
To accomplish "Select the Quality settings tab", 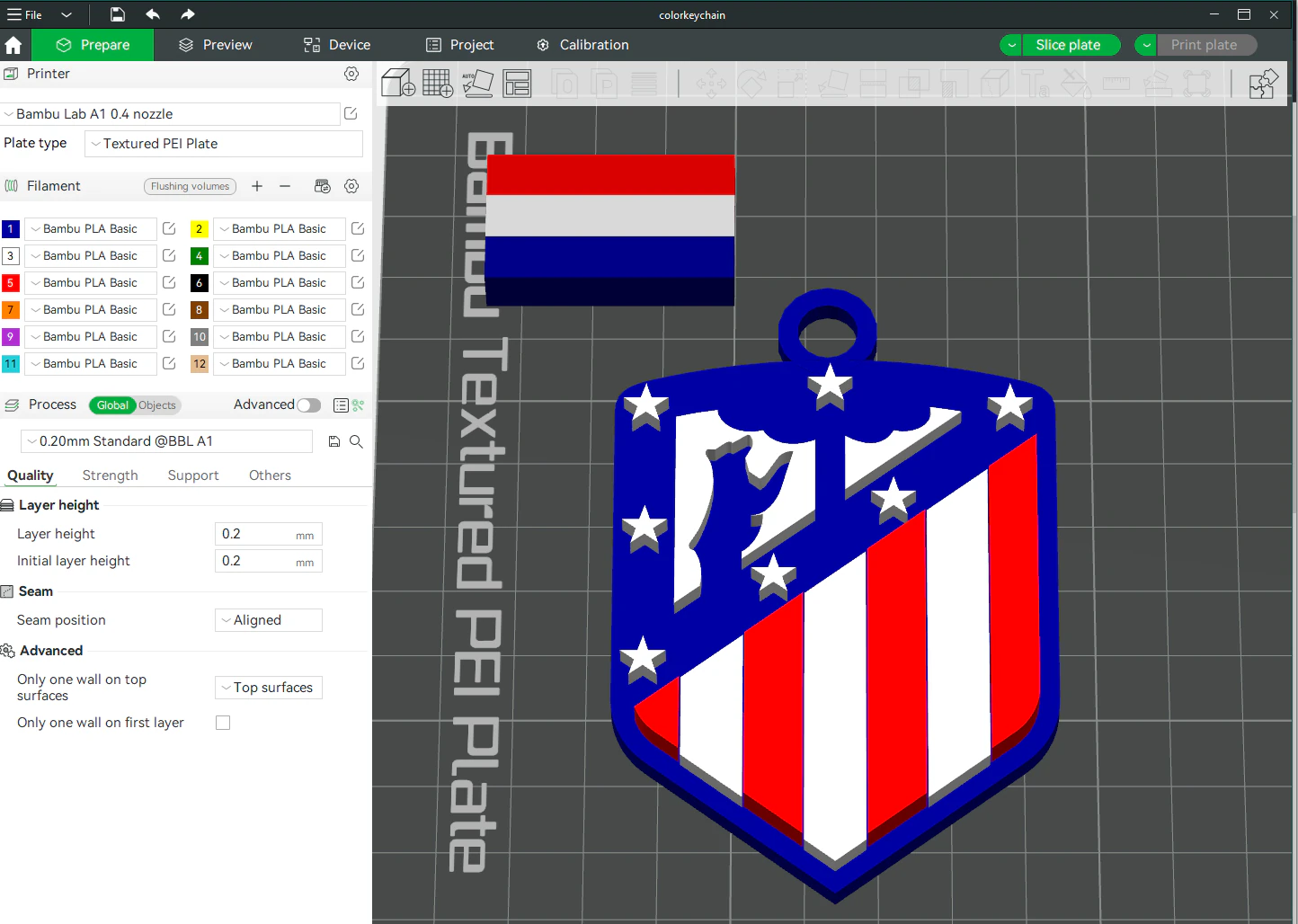I will (31, 475).
